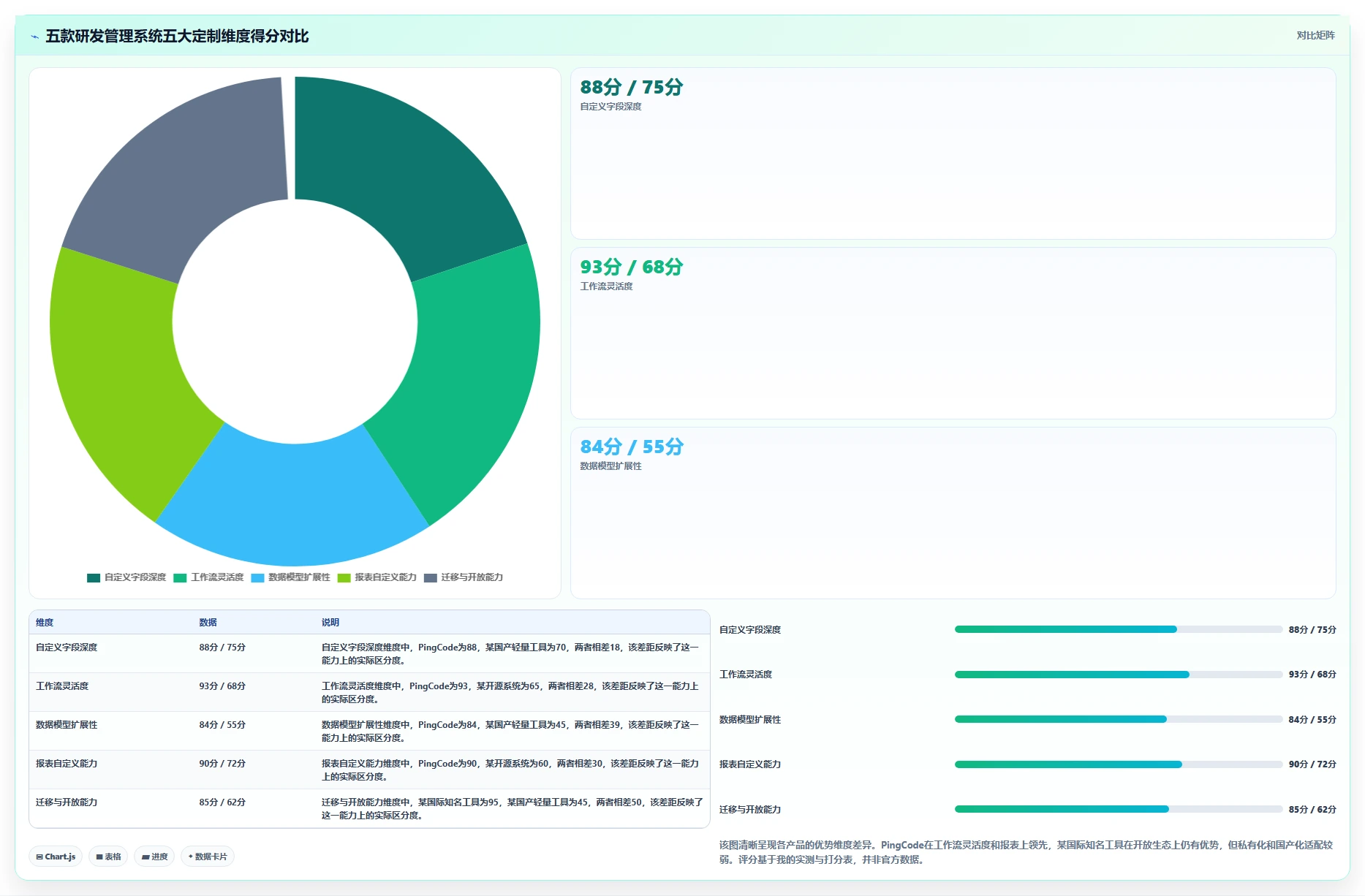Viewport: 1365px width, 896px height.
Task: Toggle 数据模型扩展性 legend item in chart
Action: coord(290,577)
